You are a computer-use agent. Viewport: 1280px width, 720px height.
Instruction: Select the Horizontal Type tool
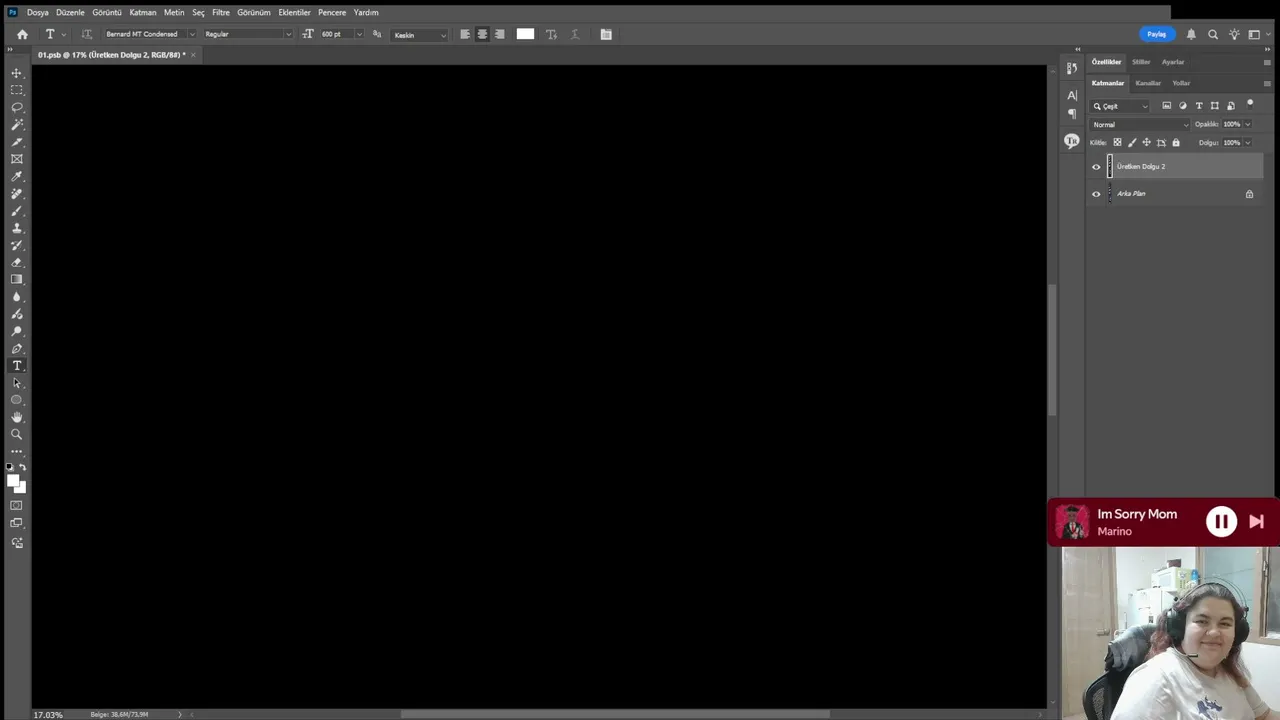17,366
